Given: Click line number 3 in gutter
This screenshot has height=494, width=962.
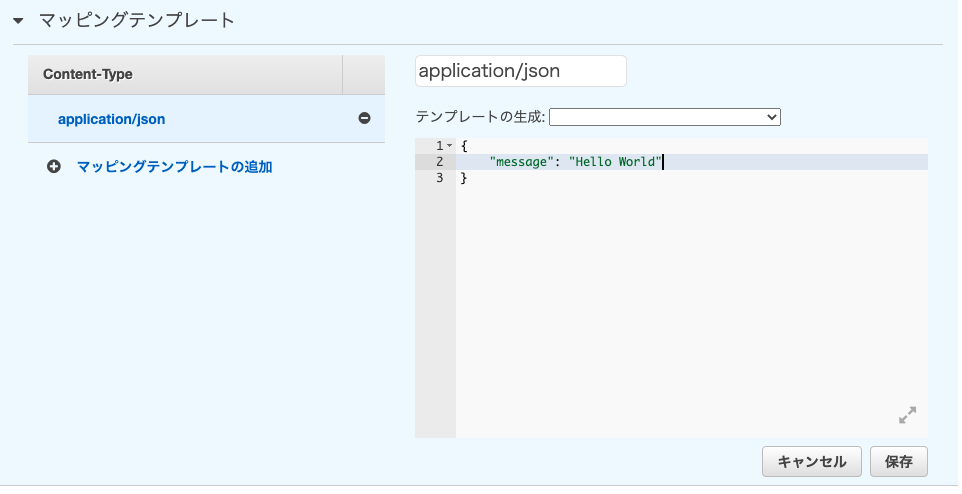Looking at the screenshot, I should coord(439,178).
